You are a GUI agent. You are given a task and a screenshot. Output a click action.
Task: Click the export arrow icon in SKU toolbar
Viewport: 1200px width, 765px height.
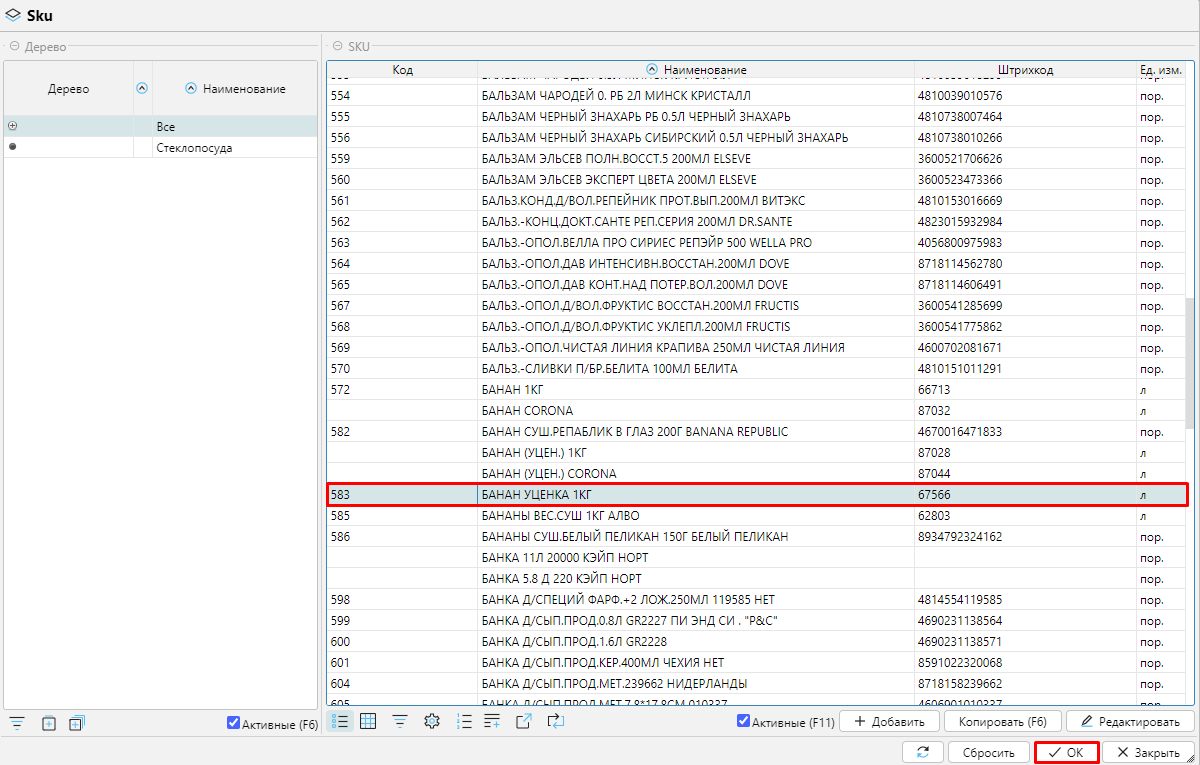524,721
